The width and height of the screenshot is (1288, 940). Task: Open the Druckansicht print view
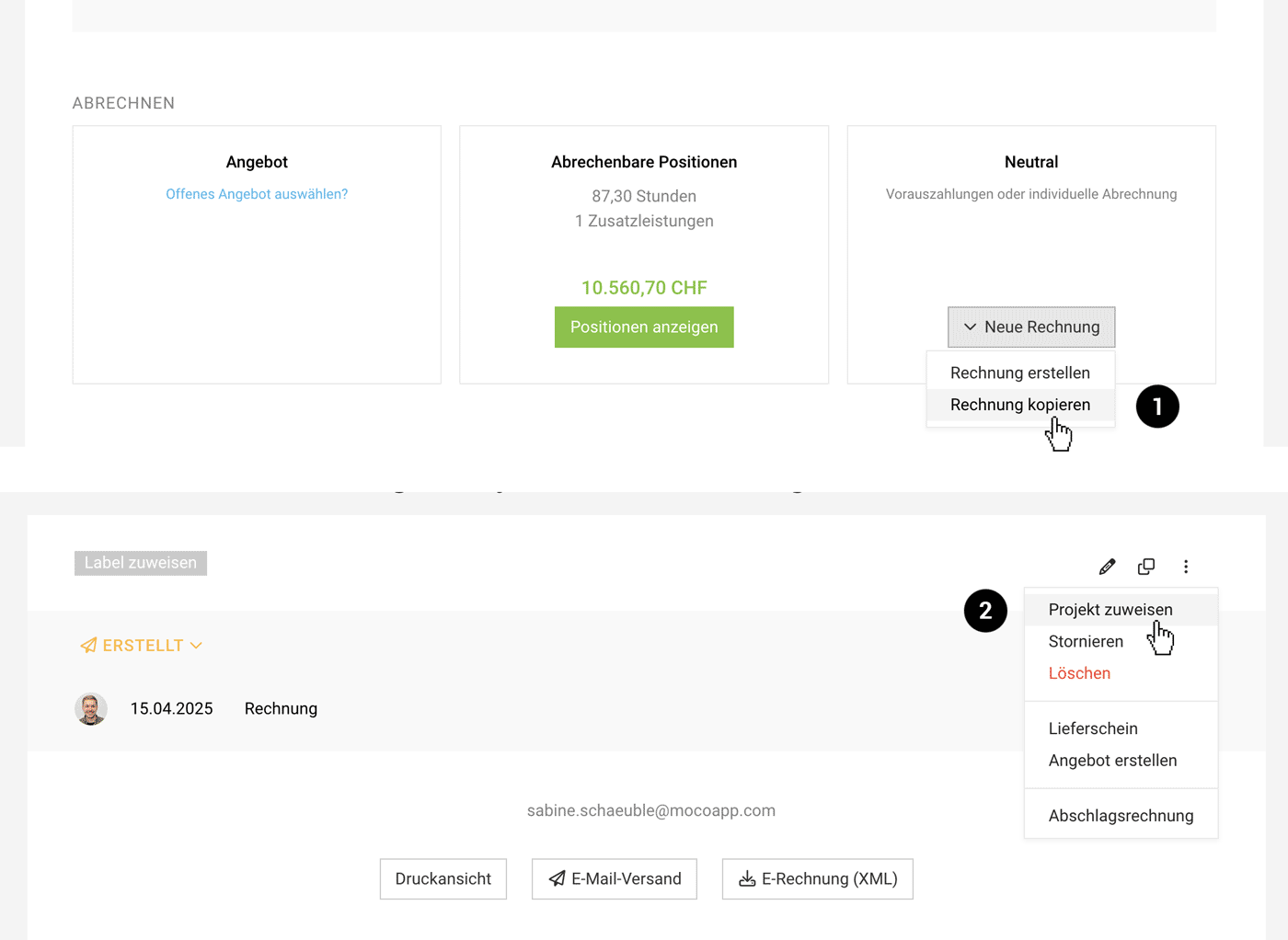[x=443, y=879]
